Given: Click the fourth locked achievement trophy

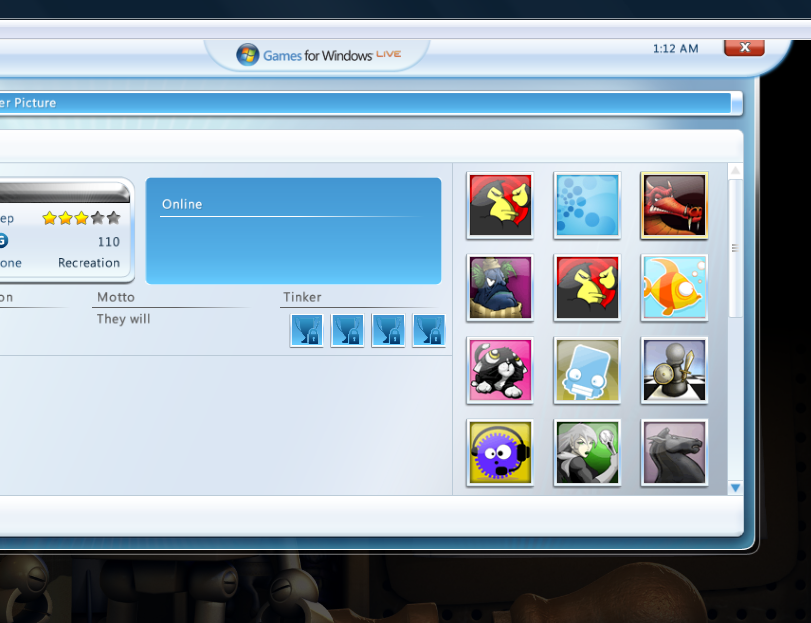Looking at the screenshot, I should click(x=429, y=330).
